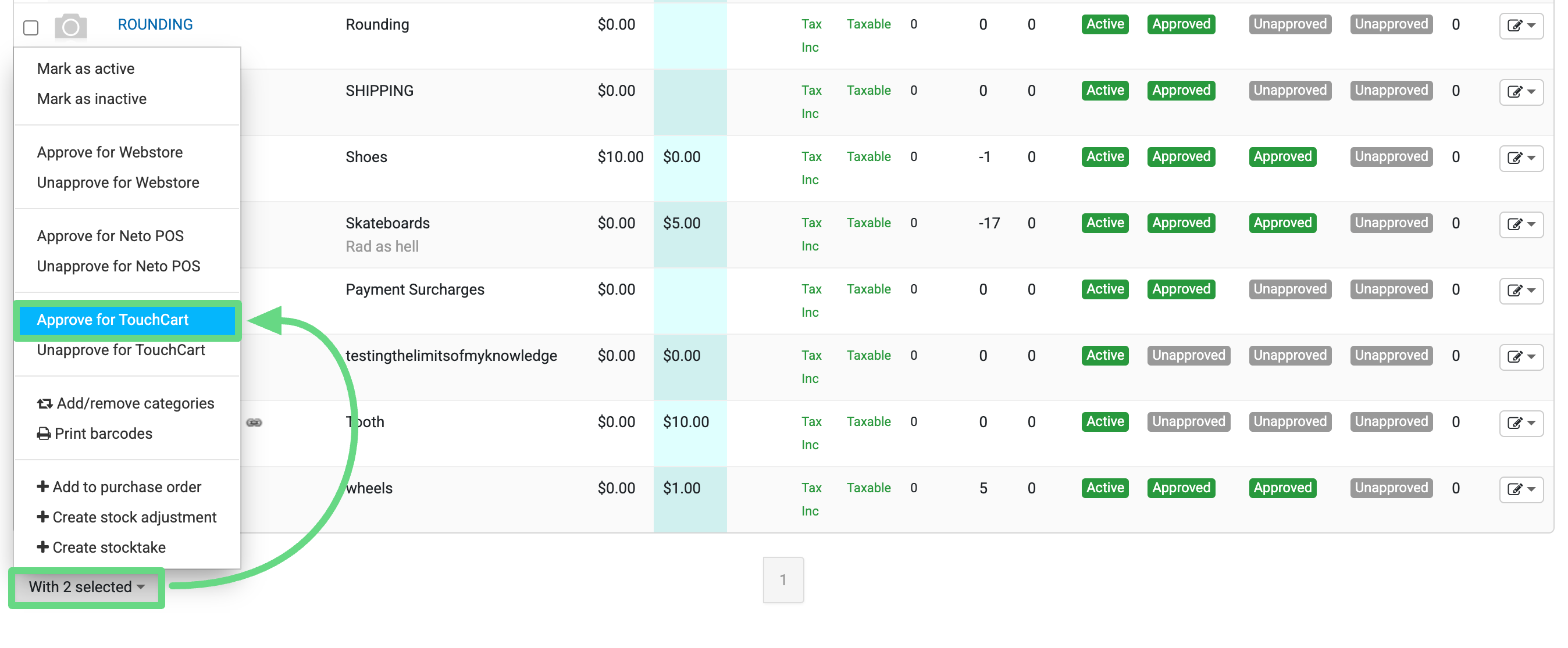Select Mark as inactive menu option
Screen dimensions: 1568x648
91,99
